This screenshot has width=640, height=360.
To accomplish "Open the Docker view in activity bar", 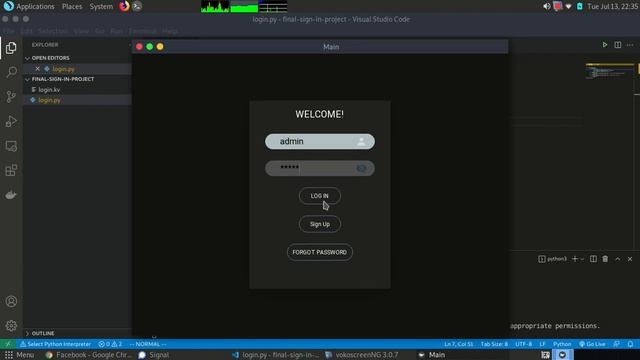I will 11,195.
